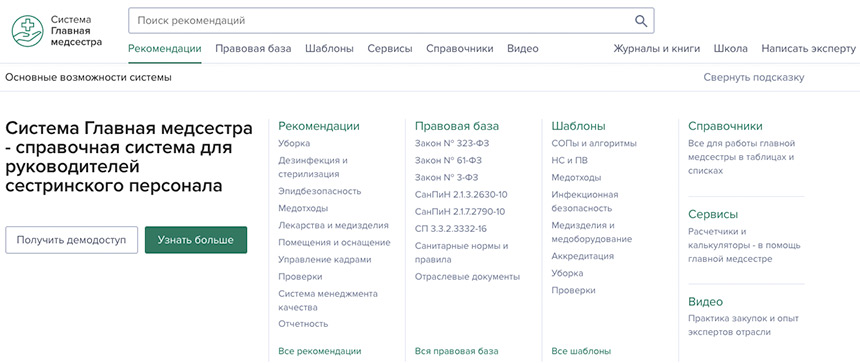Viewport: 860px width, 363px height.
Task: Open the Шаблоны column heading
Action: [578, 126]
